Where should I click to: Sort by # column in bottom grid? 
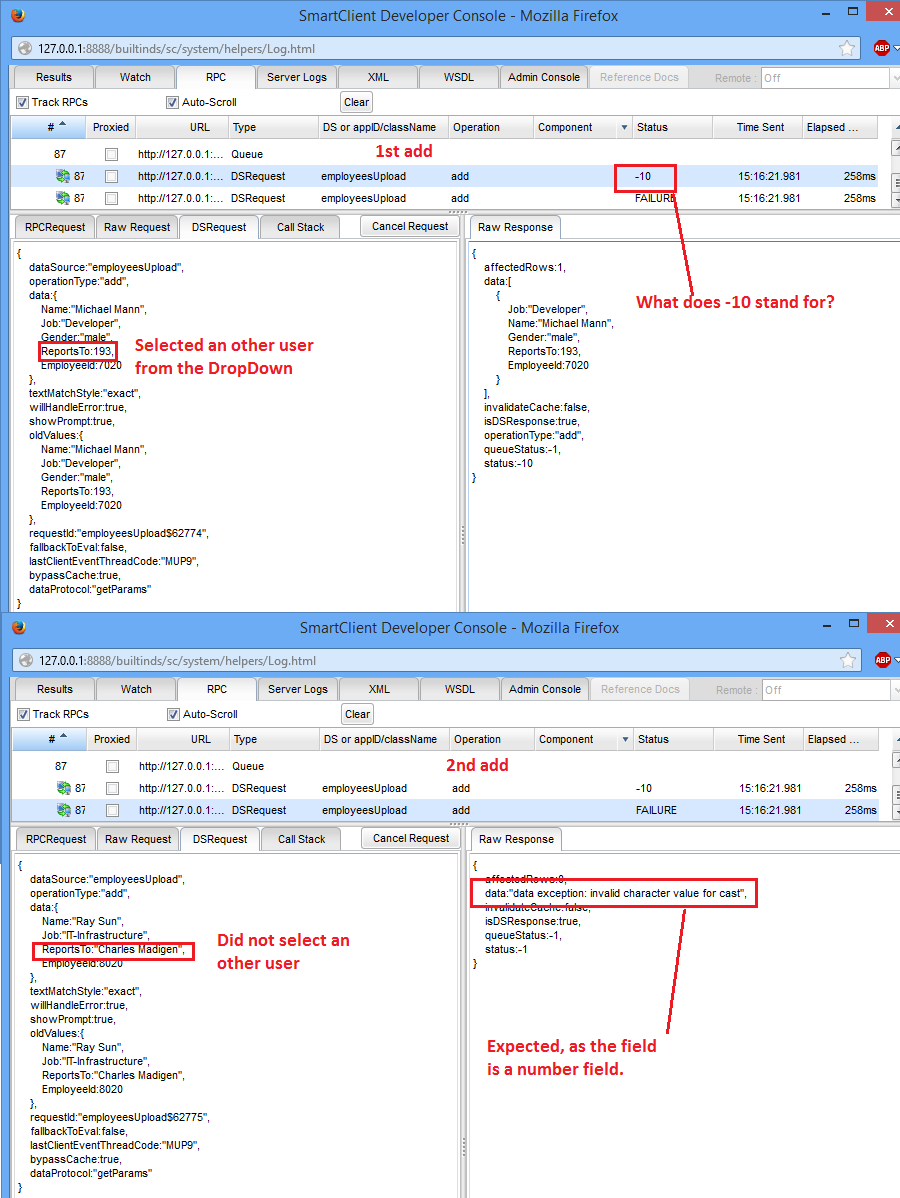pos(51,740)
